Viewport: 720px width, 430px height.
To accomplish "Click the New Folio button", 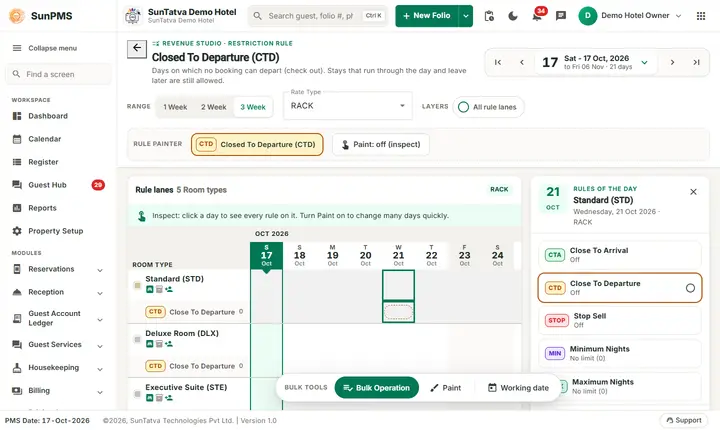I will [x=427, y=16].
